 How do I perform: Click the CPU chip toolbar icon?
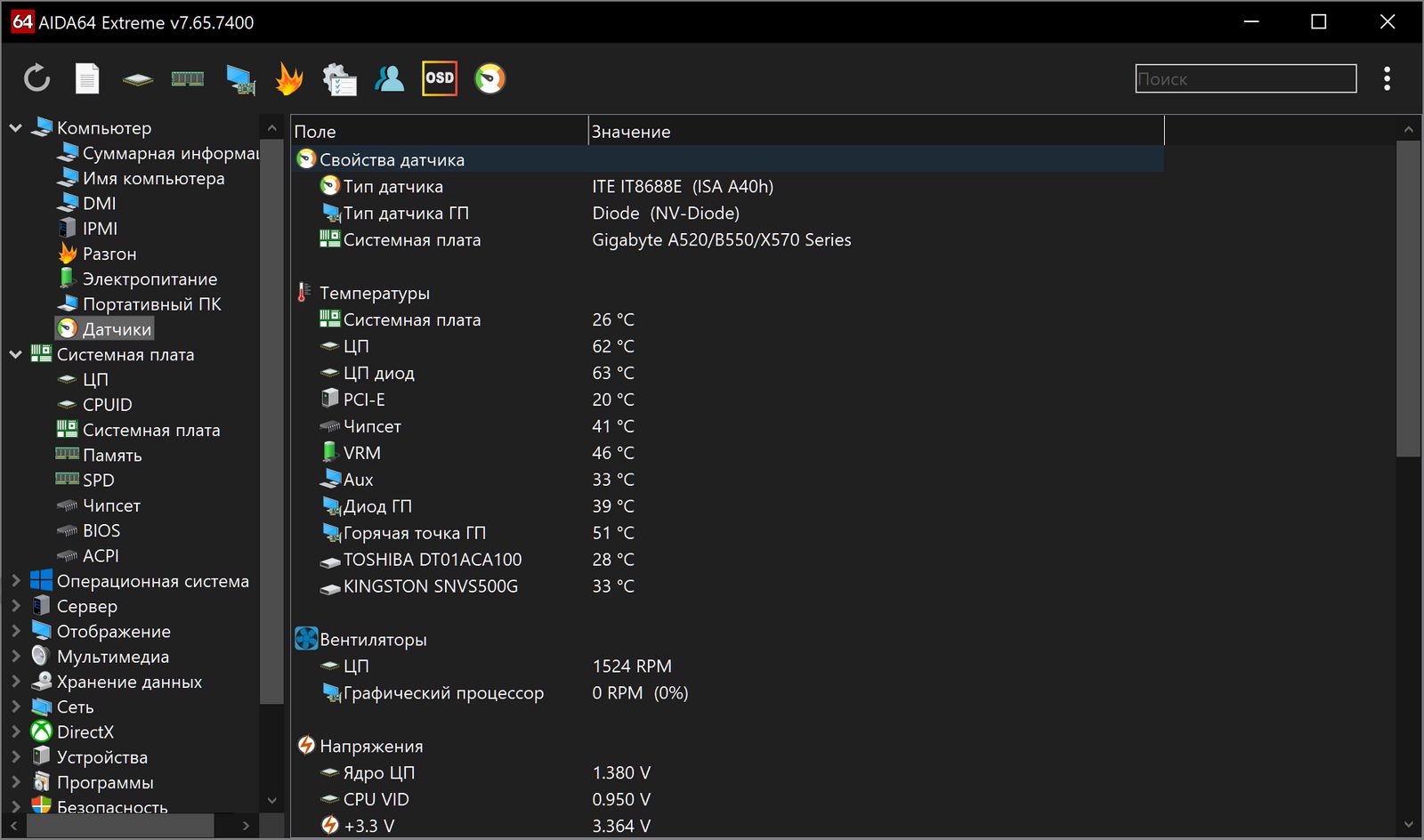tap(137, 79)
